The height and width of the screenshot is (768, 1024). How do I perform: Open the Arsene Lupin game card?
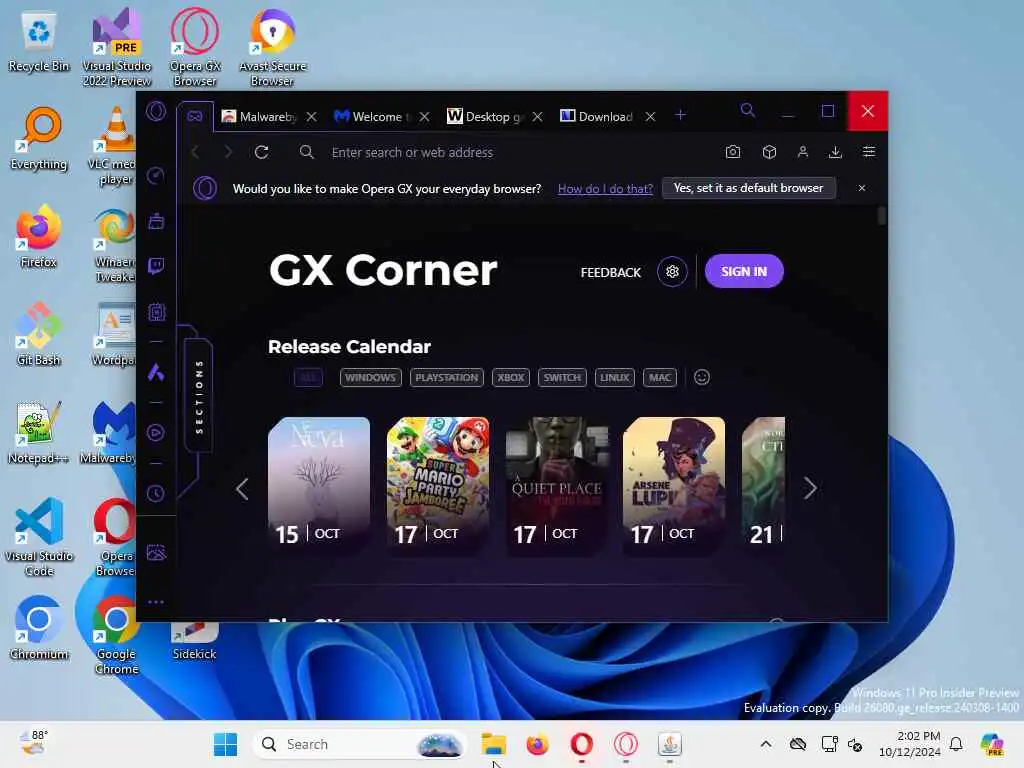point(674,487)
